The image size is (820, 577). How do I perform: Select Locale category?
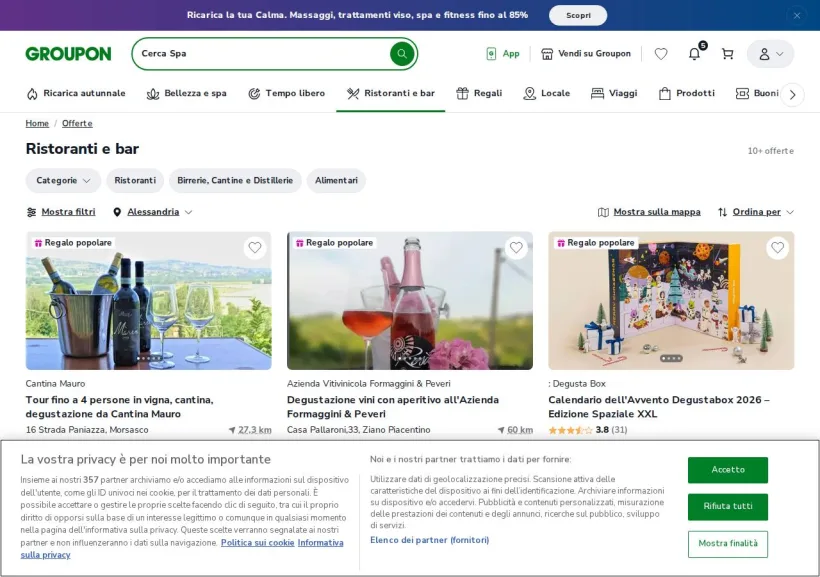tap(546, 93)
